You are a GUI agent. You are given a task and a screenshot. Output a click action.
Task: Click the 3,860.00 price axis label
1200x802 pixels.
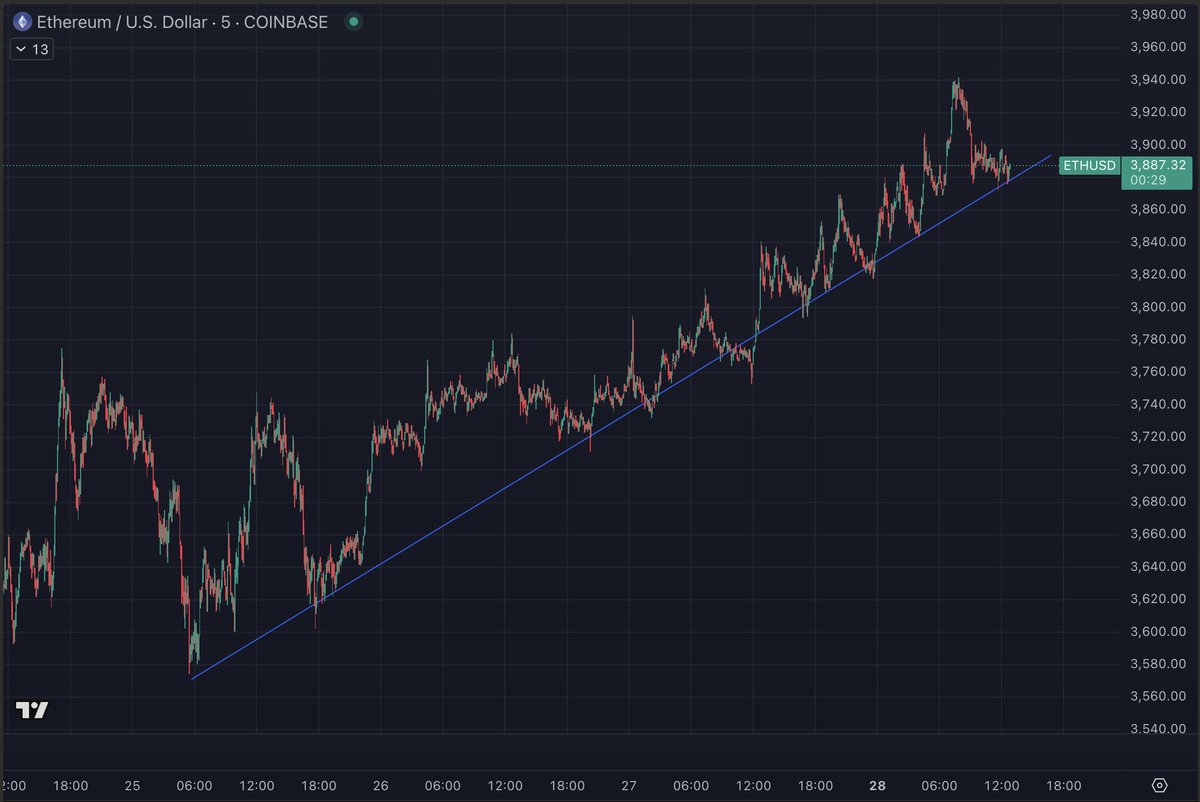pyautogui.click(x=1158, y=209)
